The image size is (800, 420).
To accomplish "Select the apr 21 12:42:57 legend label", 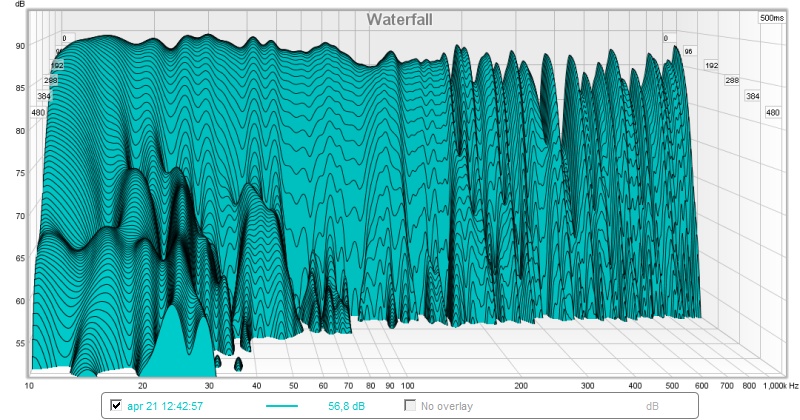I will 165,406.
